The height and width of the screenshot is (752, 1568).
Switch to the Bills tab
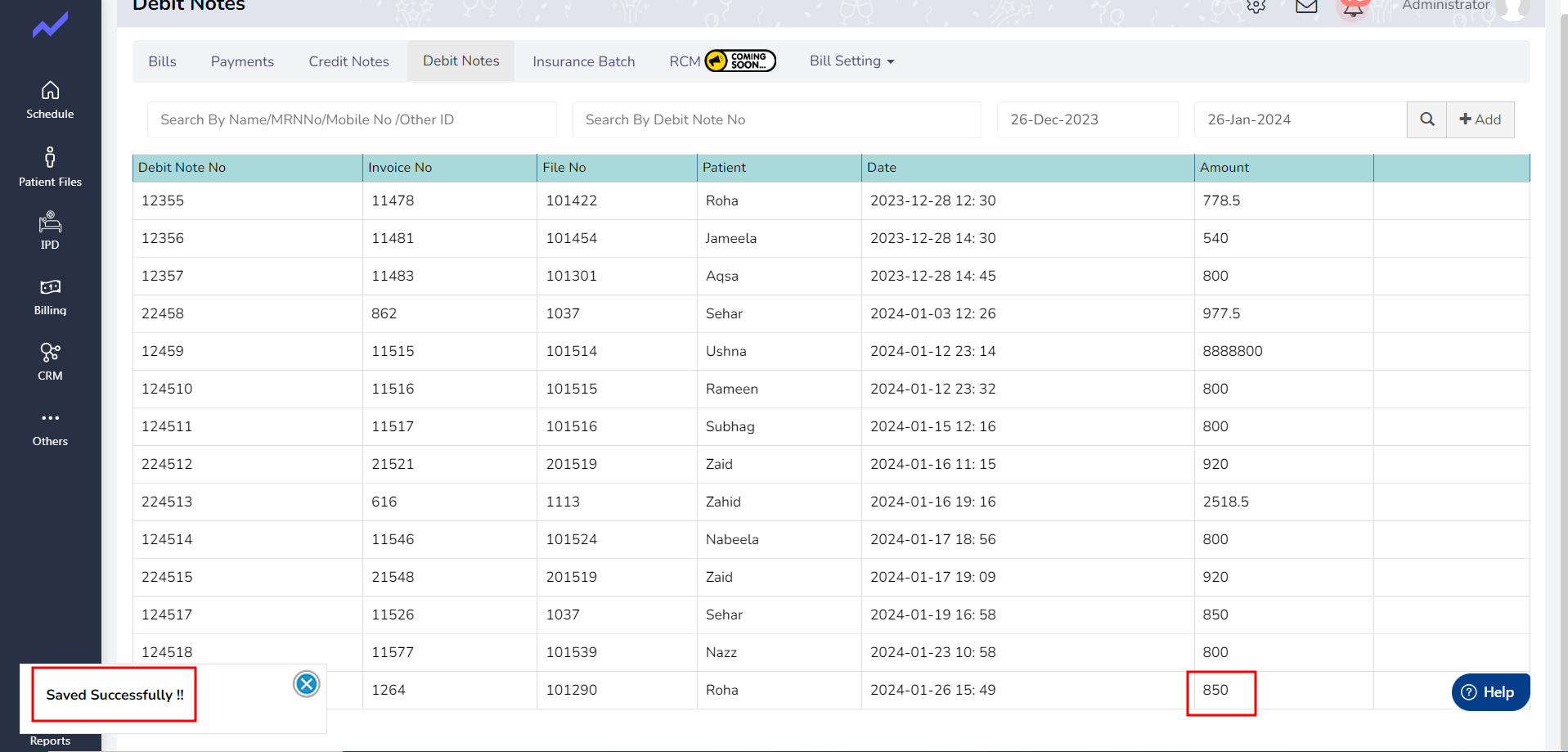click(x=162, y=61)
